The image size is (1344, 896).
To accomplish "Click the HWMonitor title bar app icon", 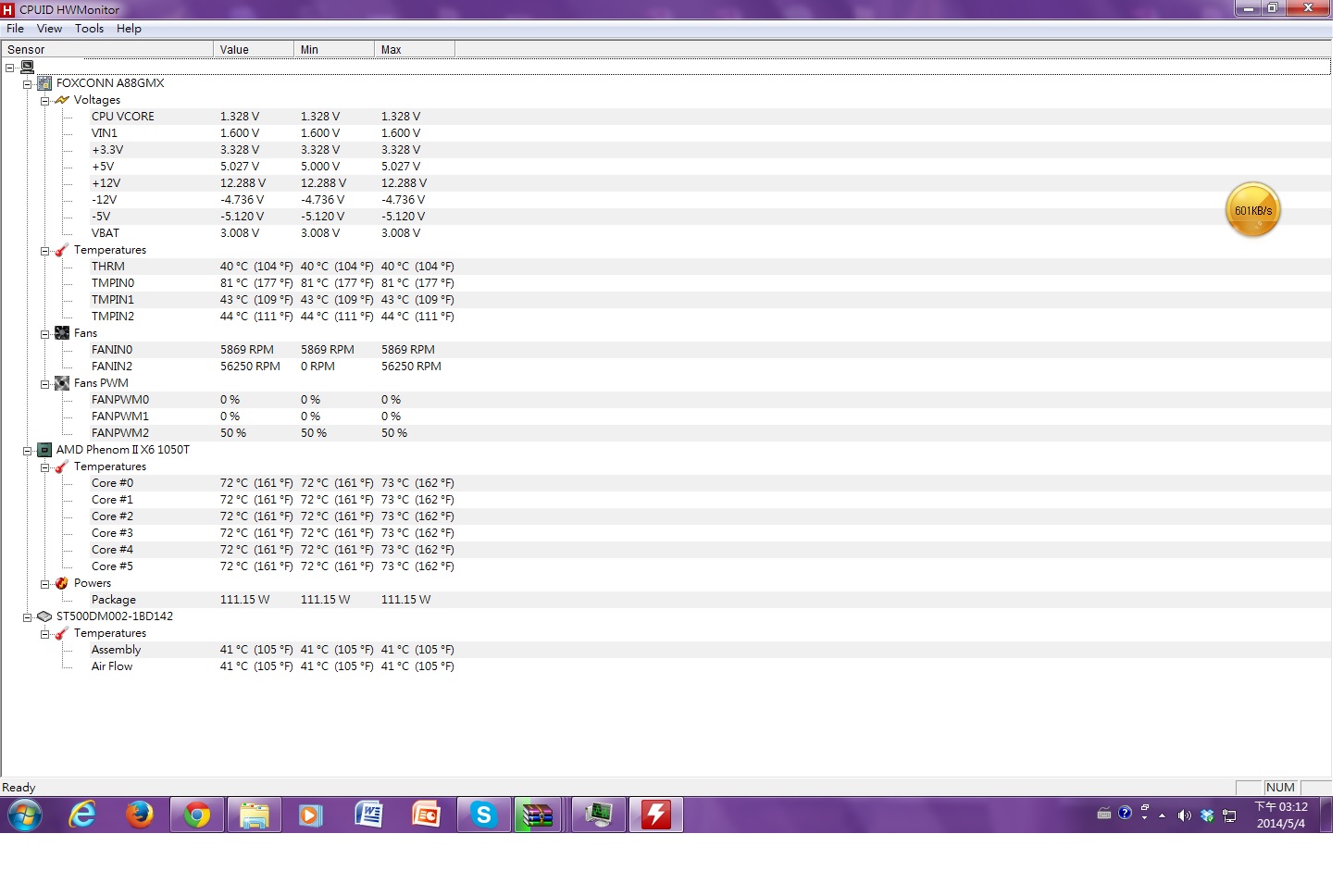I will 8,9.
